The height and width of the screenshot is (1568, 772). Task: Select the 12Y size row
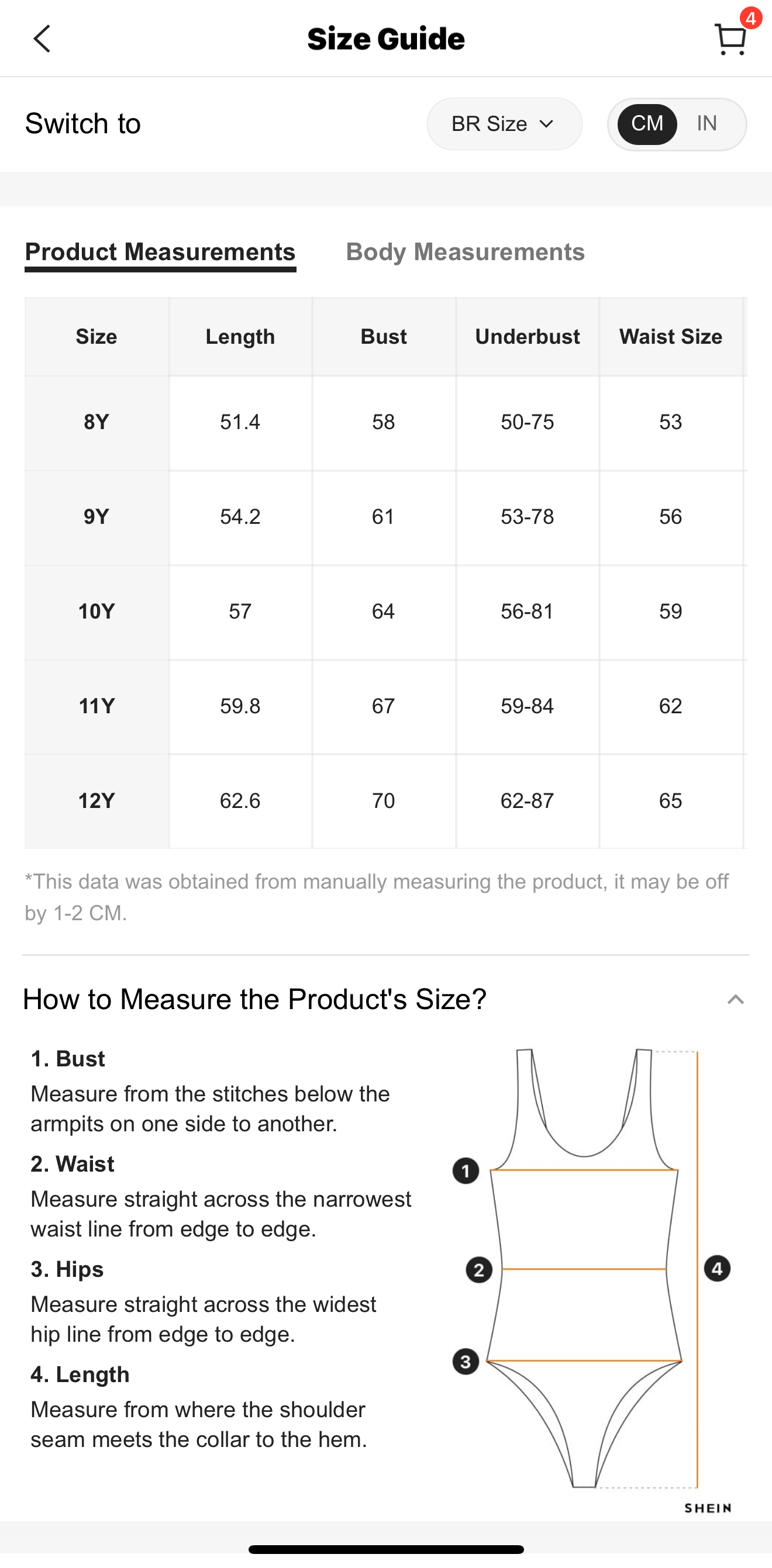point(385,801)
